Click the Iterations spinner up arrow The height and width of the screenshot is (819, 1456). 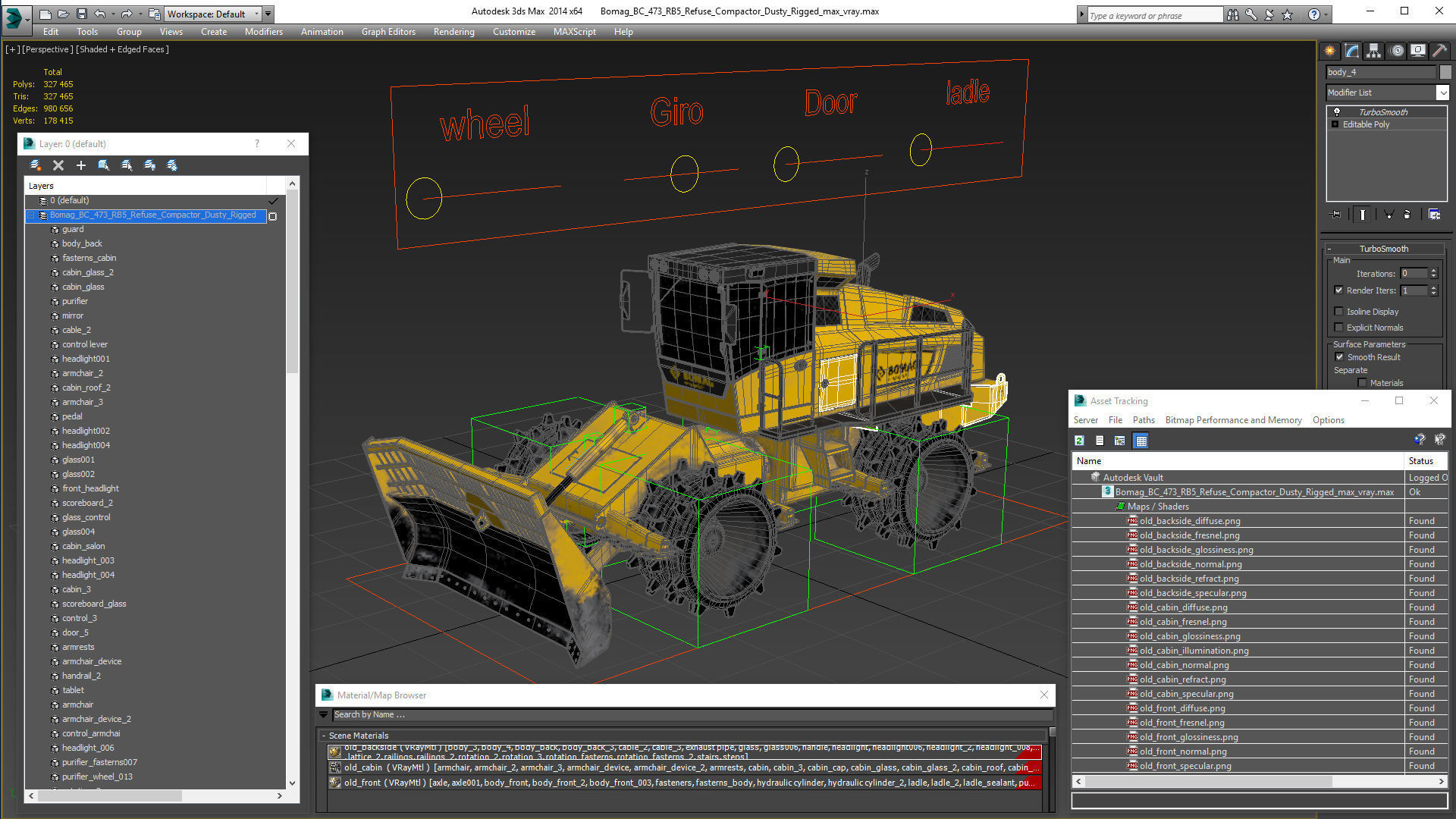1433,271
